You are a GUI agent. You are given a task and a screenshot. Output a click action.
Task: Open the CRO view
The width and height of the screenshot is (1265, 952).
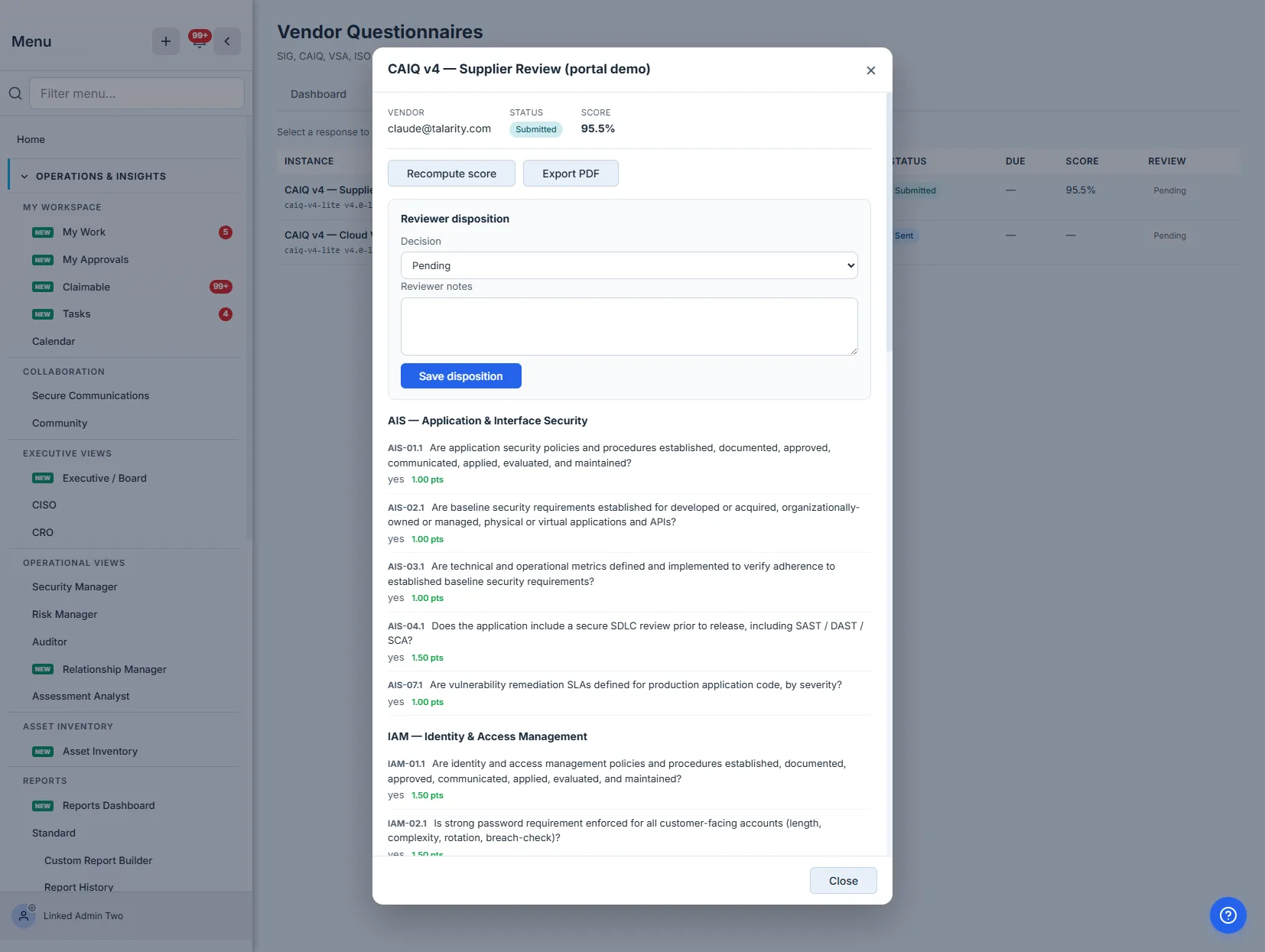43,533
